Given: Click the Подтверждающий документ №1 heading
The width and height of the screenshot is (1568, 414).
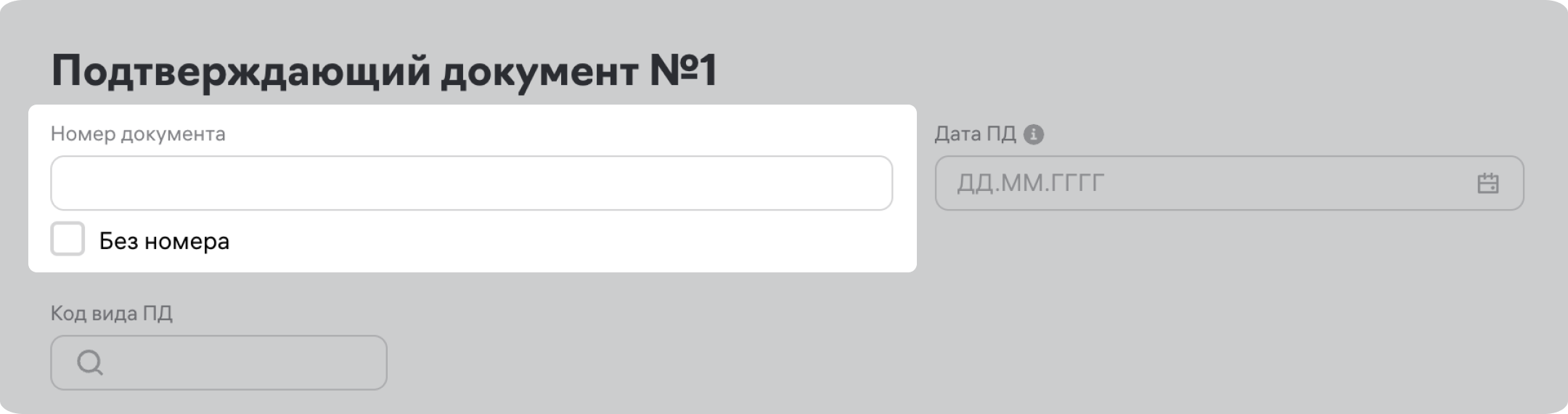Looking at the screenshot, I should point(384,71).
